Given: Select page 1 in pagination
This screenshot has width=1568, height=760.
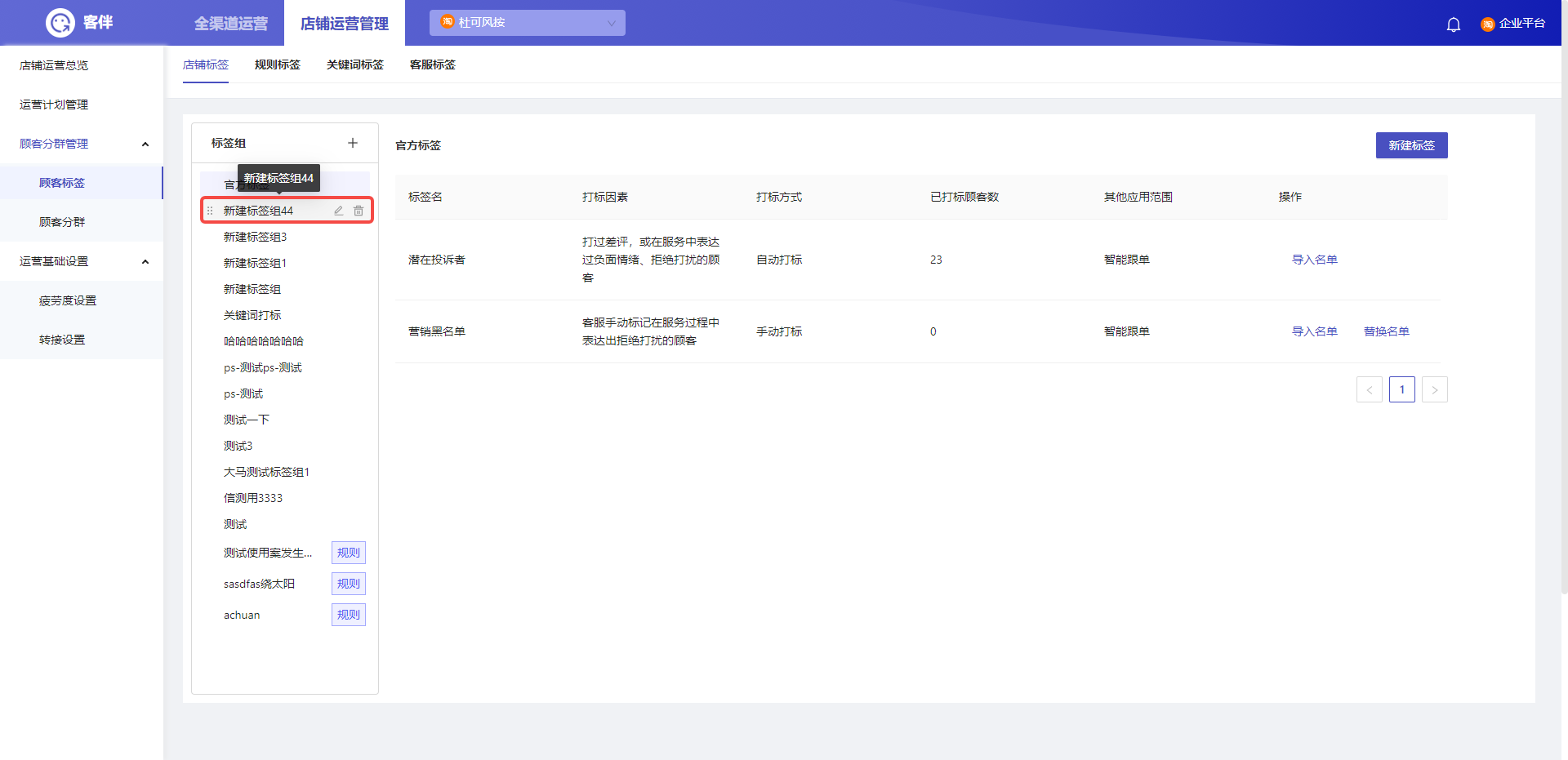Looking at the screenshot, I should pos(1402,389).
